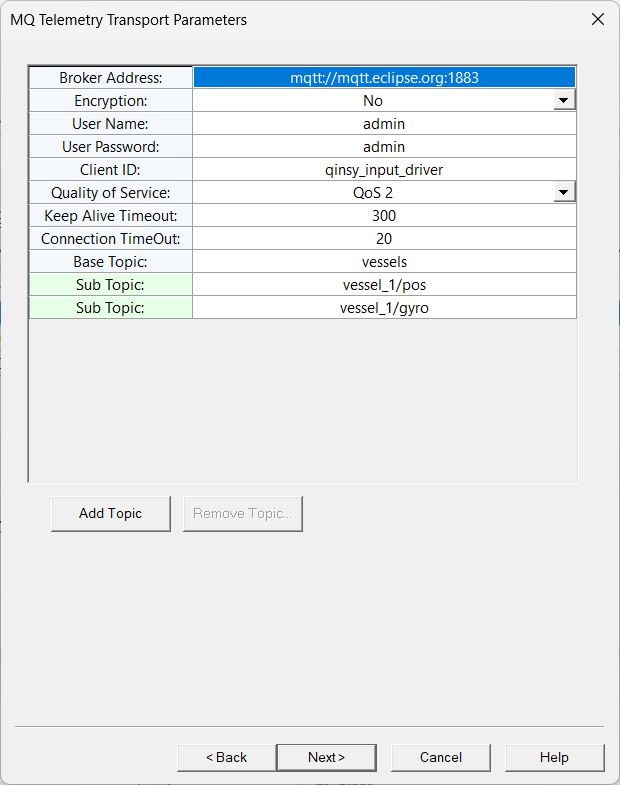Expand the Quality of Service dropdown
This screenshot has width=620, height=785.
[565, 192]
